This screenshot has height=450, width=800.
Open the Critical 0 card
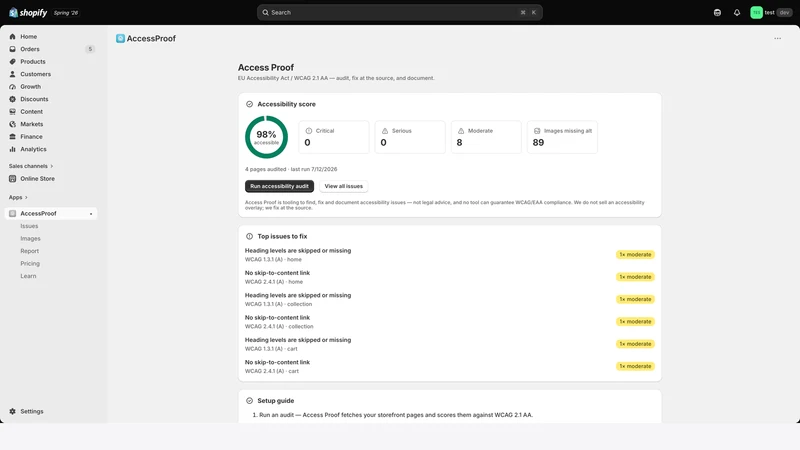pos(334,137)
